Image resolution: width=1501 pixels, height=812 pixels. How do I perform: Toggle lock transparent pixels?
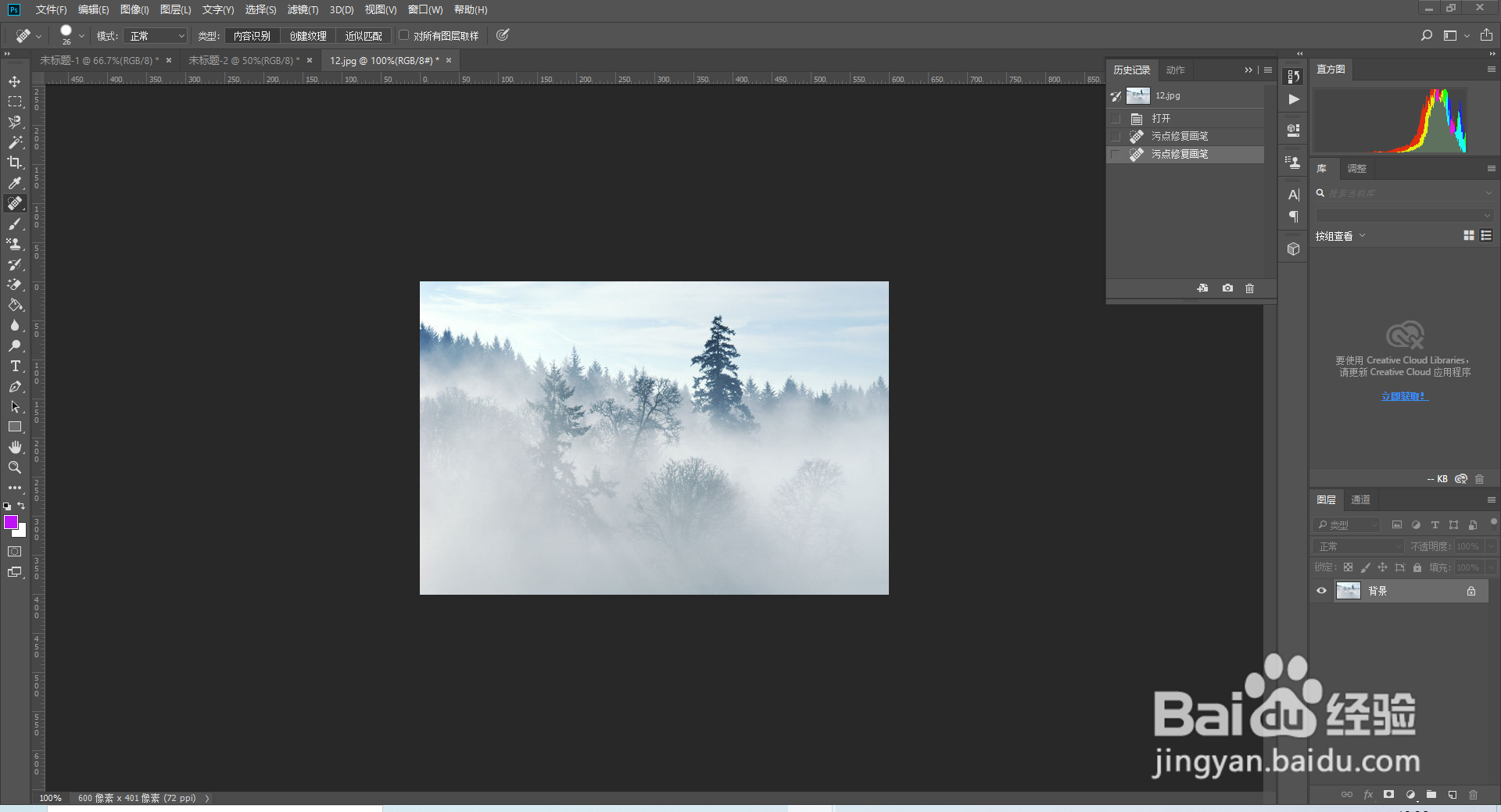1348,567
